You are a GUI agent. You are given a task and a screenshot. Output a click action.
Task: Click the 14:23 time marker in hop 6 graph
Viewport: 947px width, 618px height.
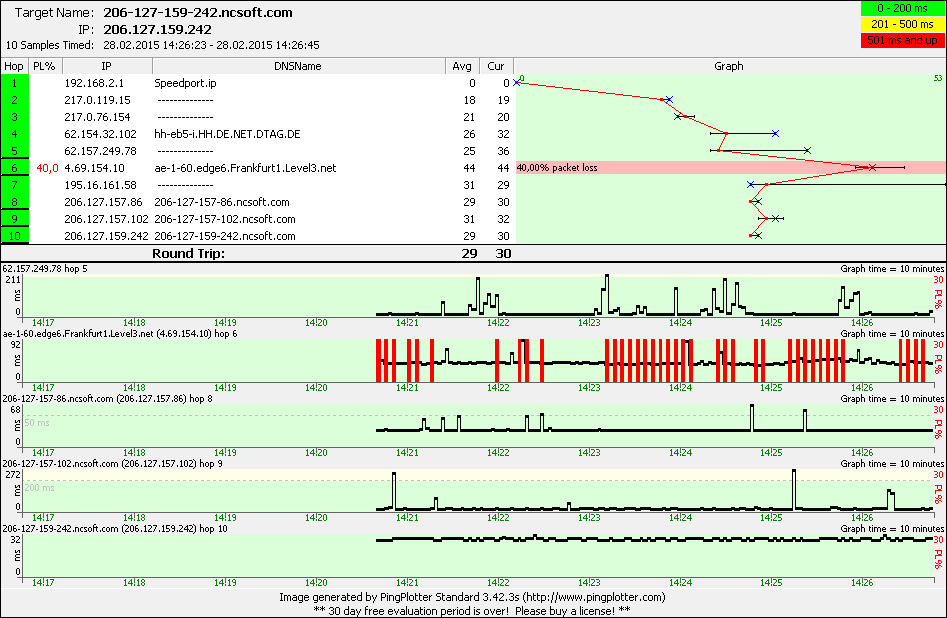point(589,387)
